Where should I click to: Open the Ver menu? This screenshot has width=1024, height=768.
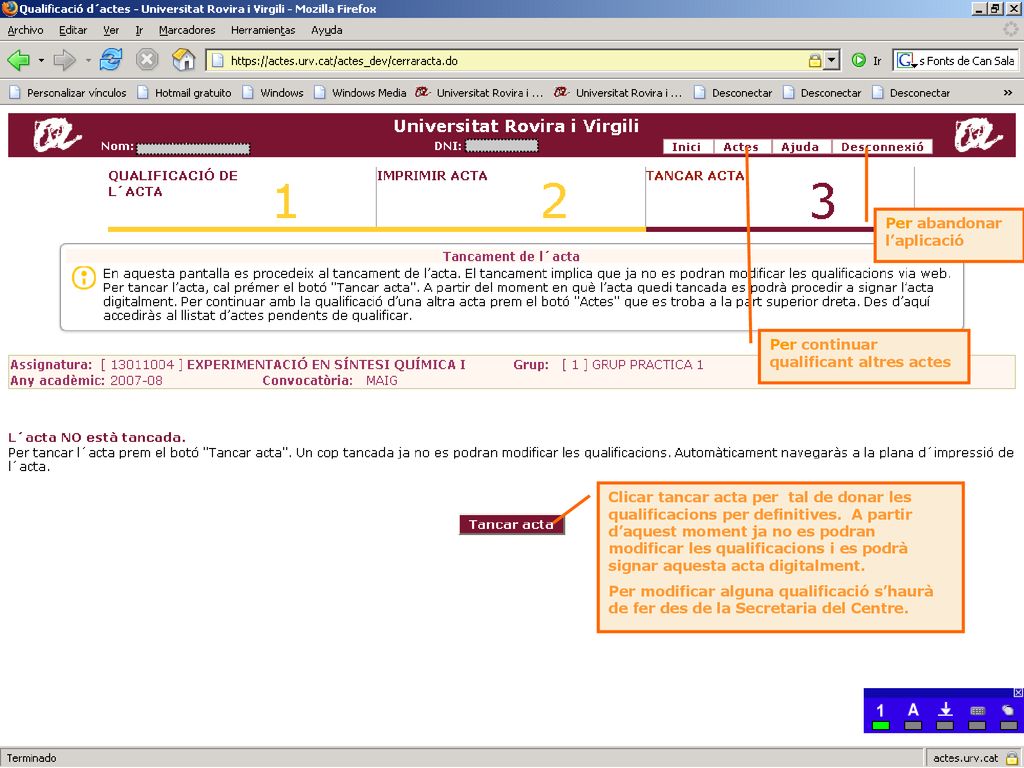coord(111,30)
